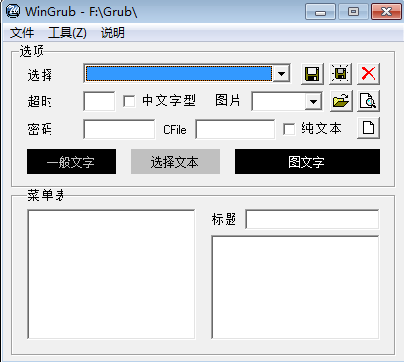
Task: Click the red X delete icon
Action: click(368, 74)
